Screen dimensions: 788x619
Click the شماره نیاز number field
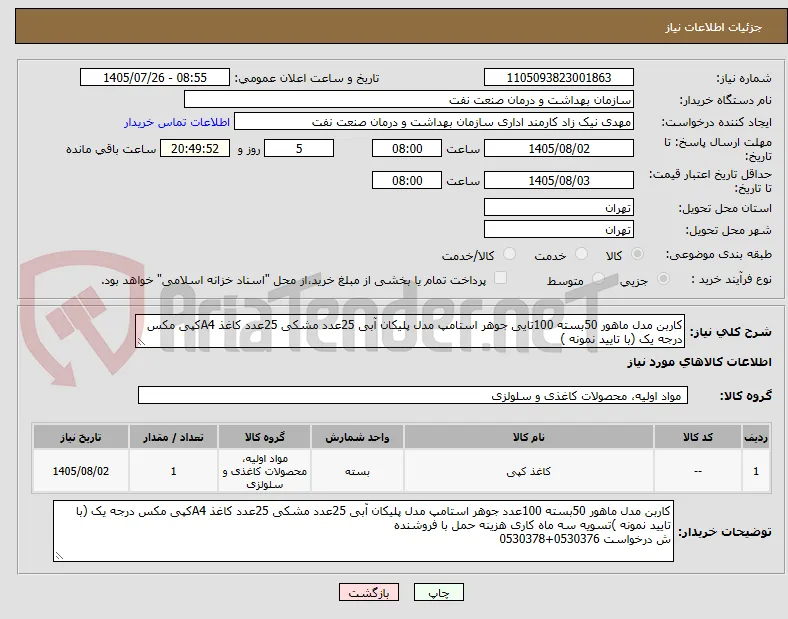[x=559, y=77]
